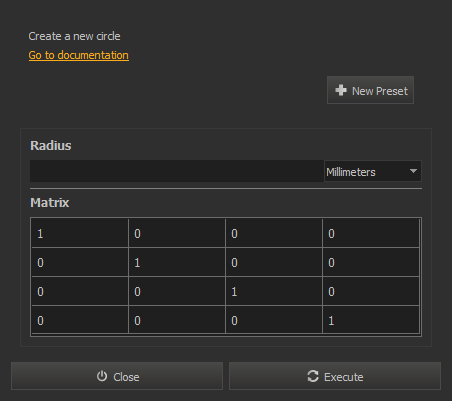Select matrix cell row two column four
This screenshot has width=452, height=401.
[371, 262]
